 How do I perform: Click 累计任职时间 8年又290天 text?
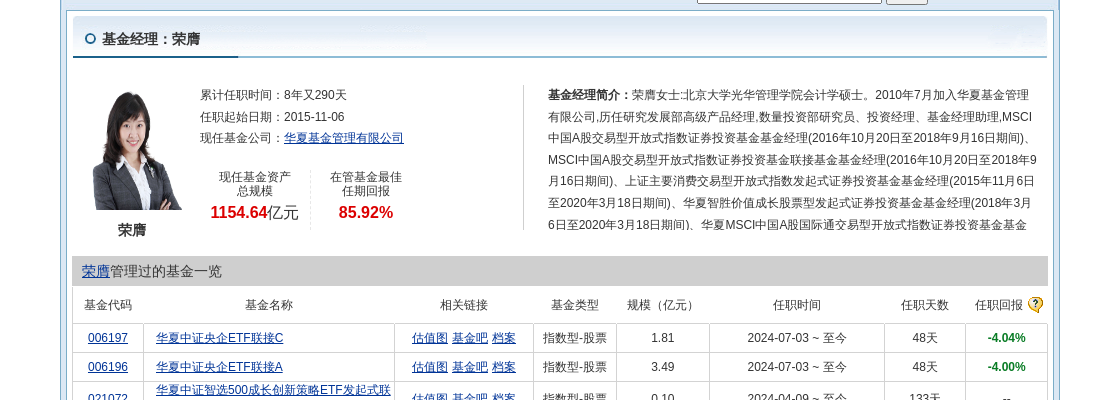coord(273,95)
